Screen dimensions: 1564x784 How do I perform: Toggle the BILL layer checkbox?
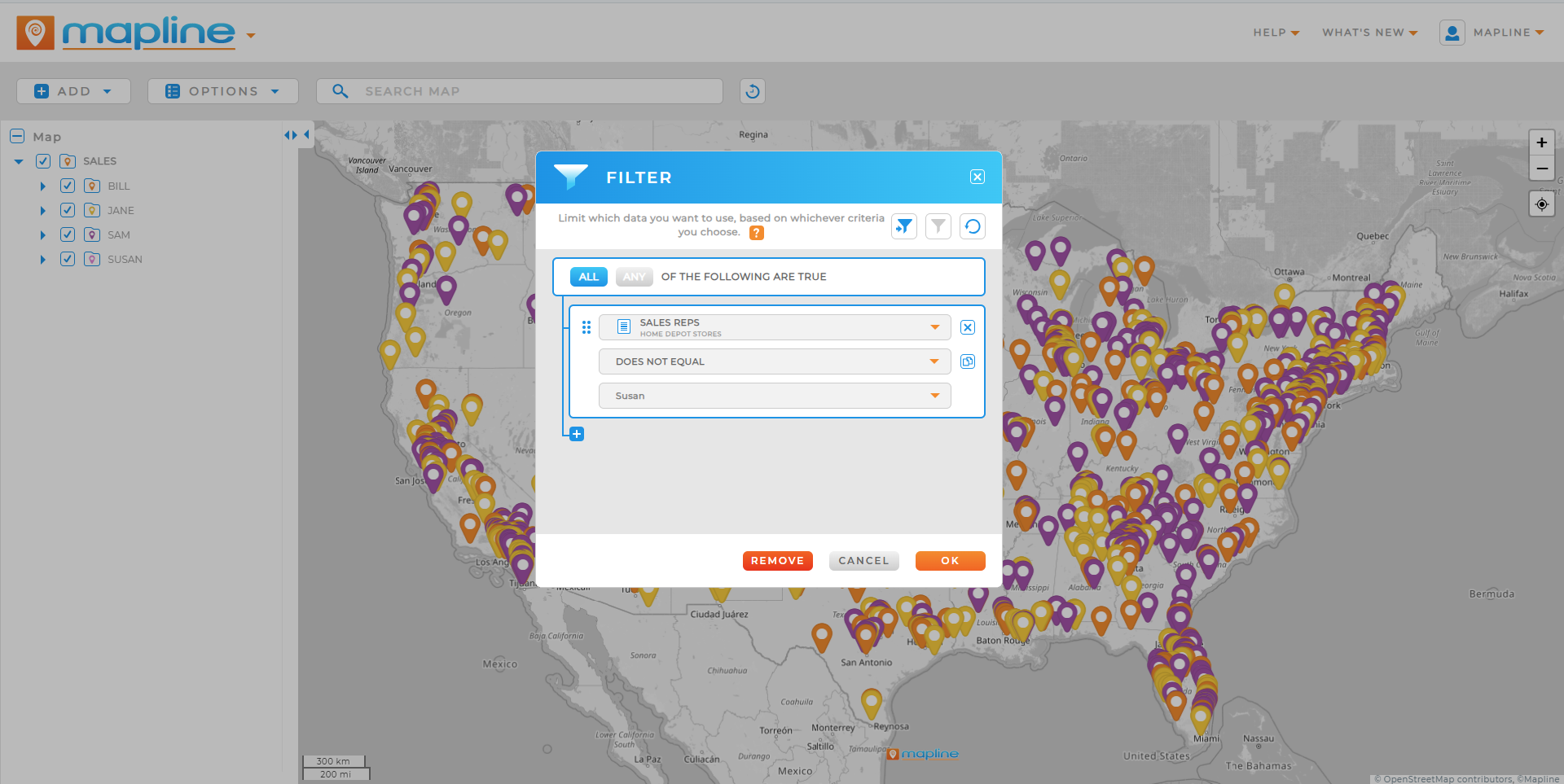(x=68, y=186)
